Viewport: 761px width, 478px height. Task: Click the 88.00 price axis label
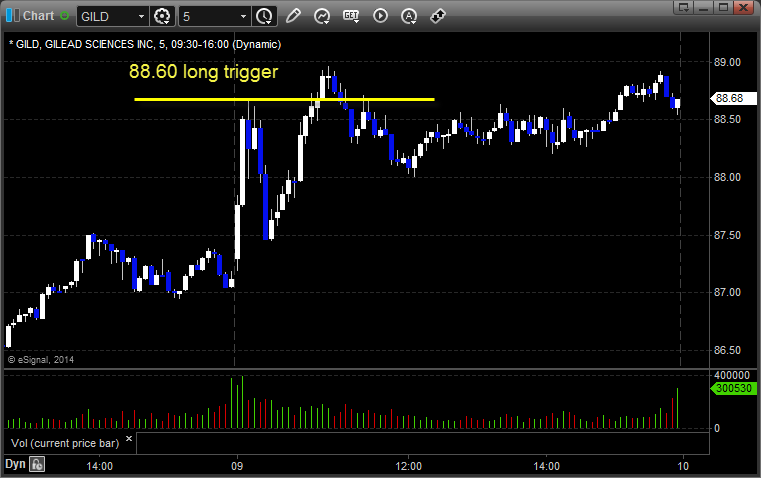coord(727,177)
